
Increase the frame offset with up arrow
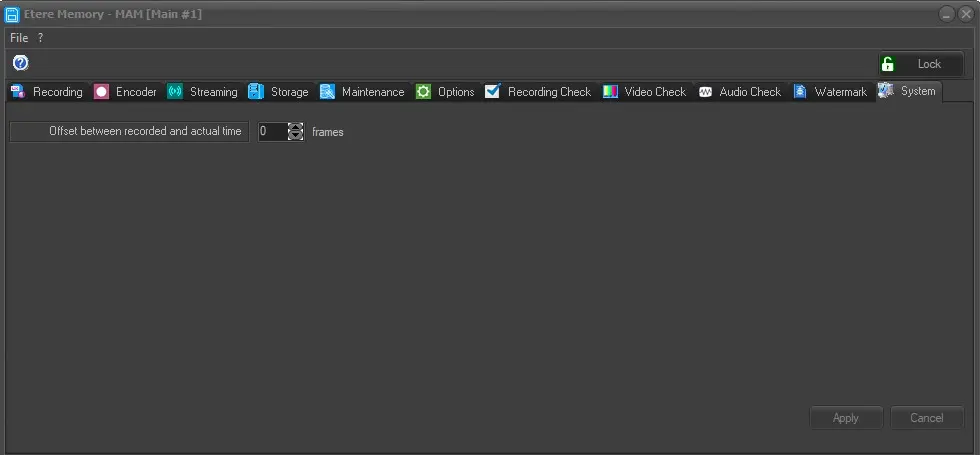[295, 127]
